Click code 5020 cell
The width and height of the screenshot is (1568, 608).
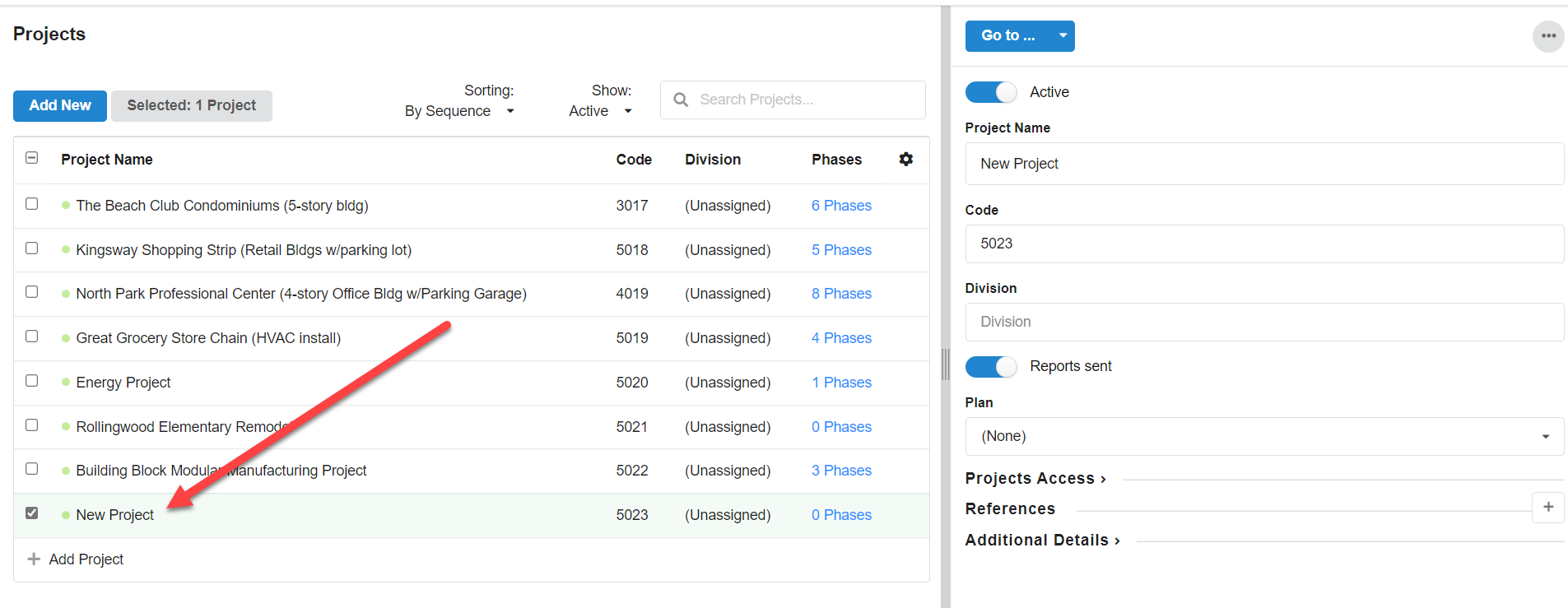[632, 383]
